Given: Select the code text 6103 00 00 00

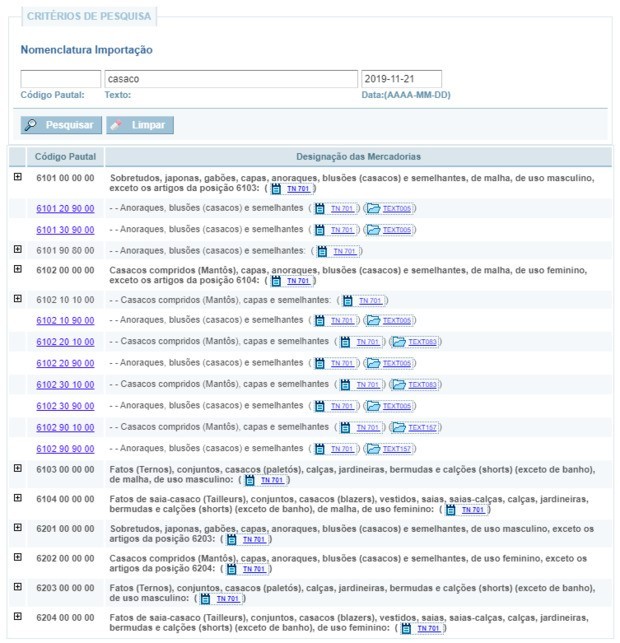Looking at the screenshot, I should (65, 470).
